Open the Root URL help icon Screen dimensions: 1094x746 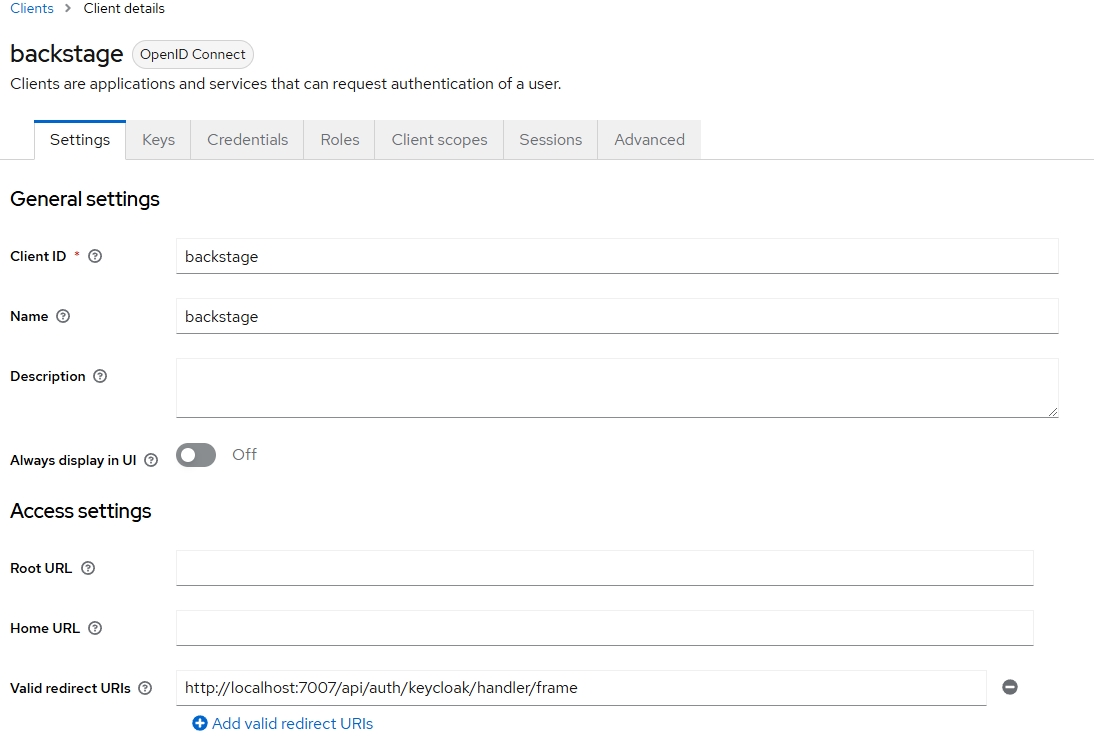click(88, 568)
